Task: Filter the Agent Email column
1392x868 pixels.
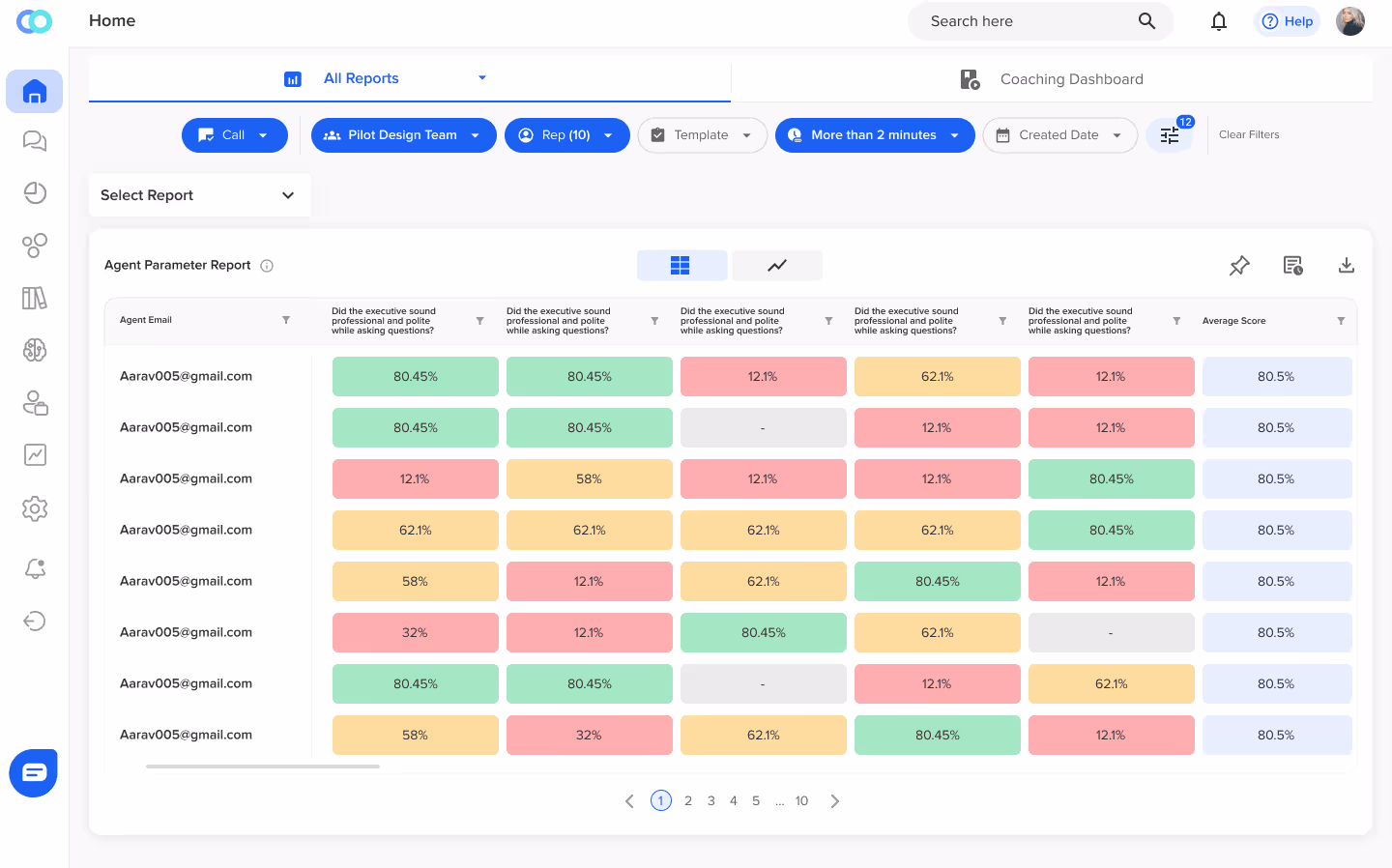Action: [286, 320]
